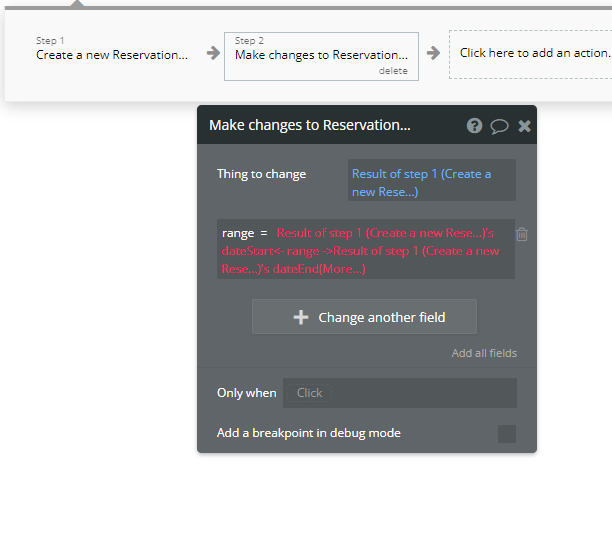Close the Make changes to Reservation panel

[524, 126]
